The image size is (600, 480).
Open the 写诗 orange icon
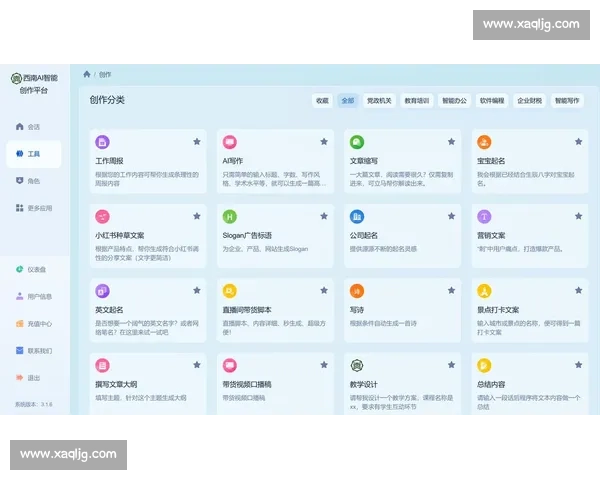[357, 291]
